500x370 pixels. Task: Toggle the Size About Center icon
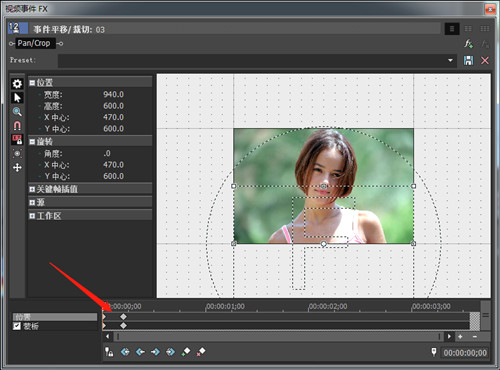point(17,153)
